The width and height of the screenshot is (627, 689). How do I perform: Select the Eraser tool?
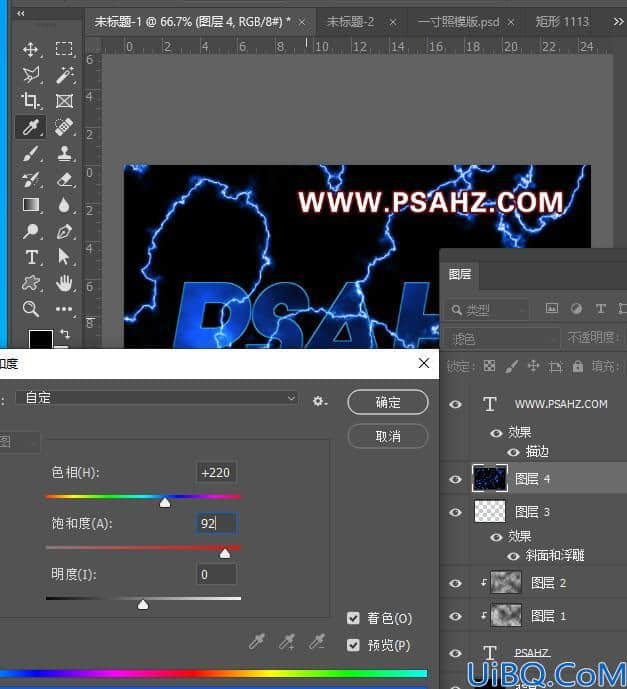click(64, 180)
